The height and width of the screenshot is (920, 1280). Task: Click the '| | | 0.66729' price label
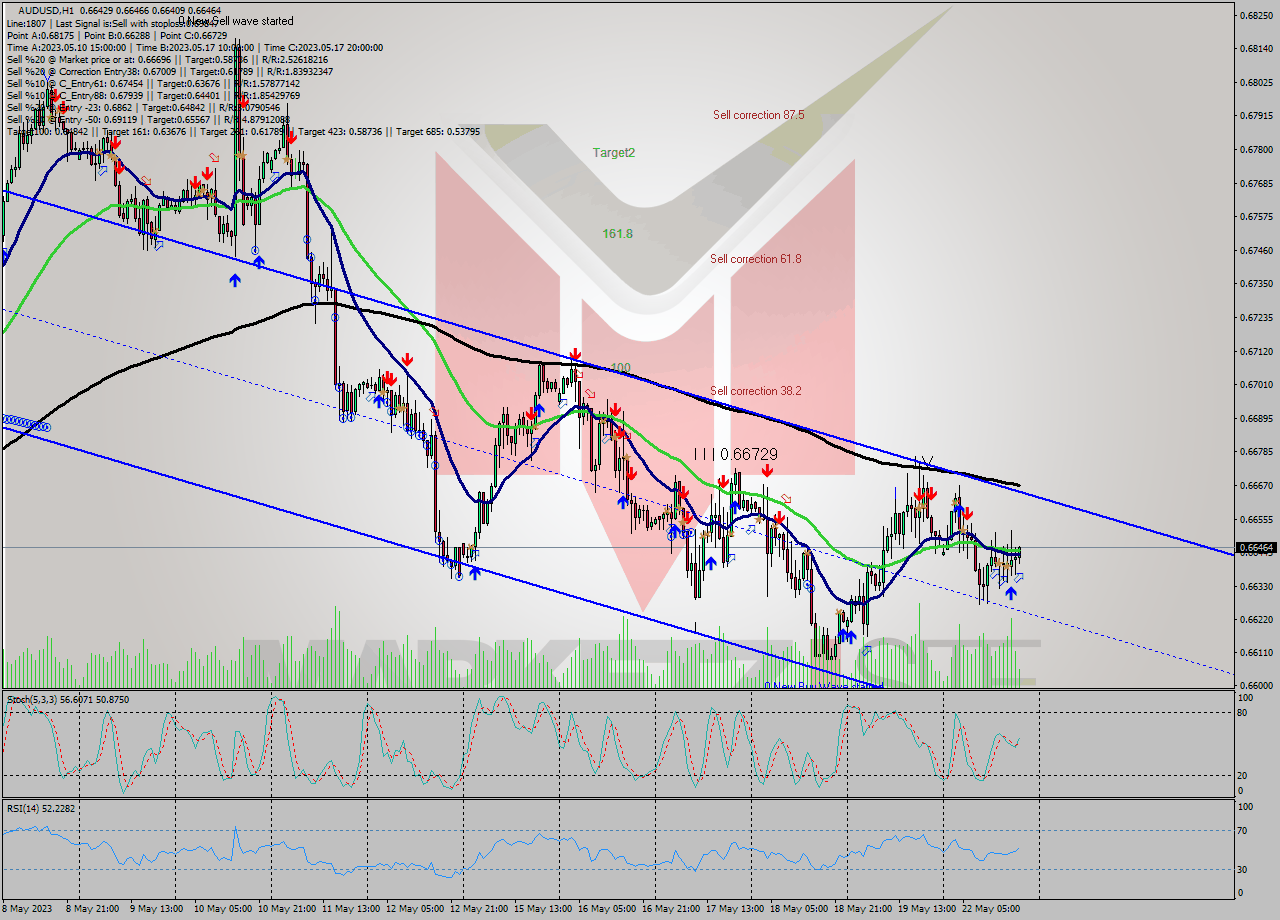point(735,454)
